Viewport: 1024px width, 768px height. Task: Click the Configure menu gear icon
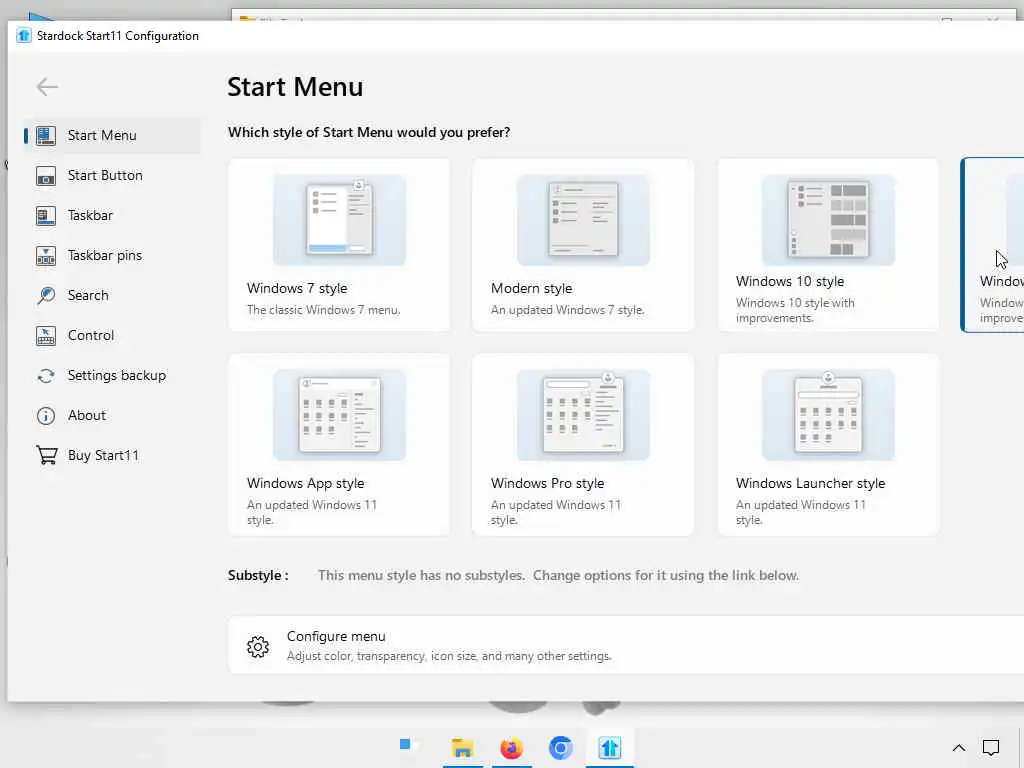click(258, 646)
